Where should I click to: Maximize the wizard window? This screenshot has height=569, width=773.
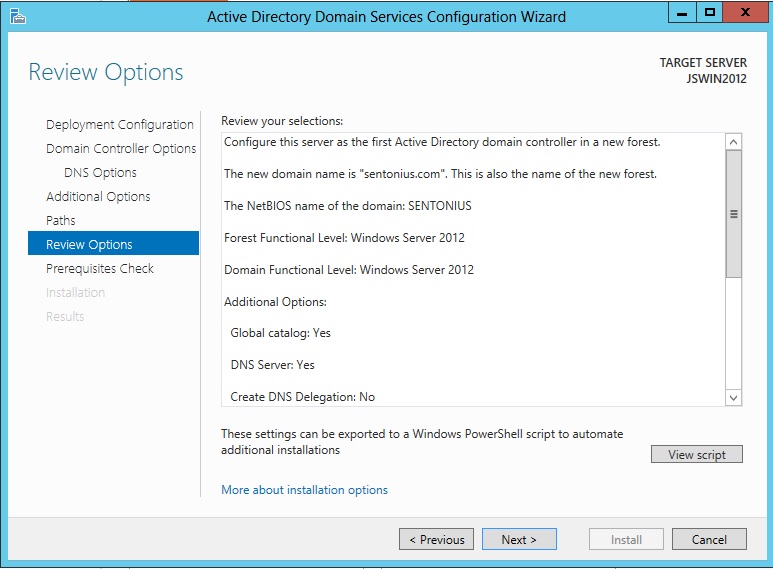coord(710,13)
